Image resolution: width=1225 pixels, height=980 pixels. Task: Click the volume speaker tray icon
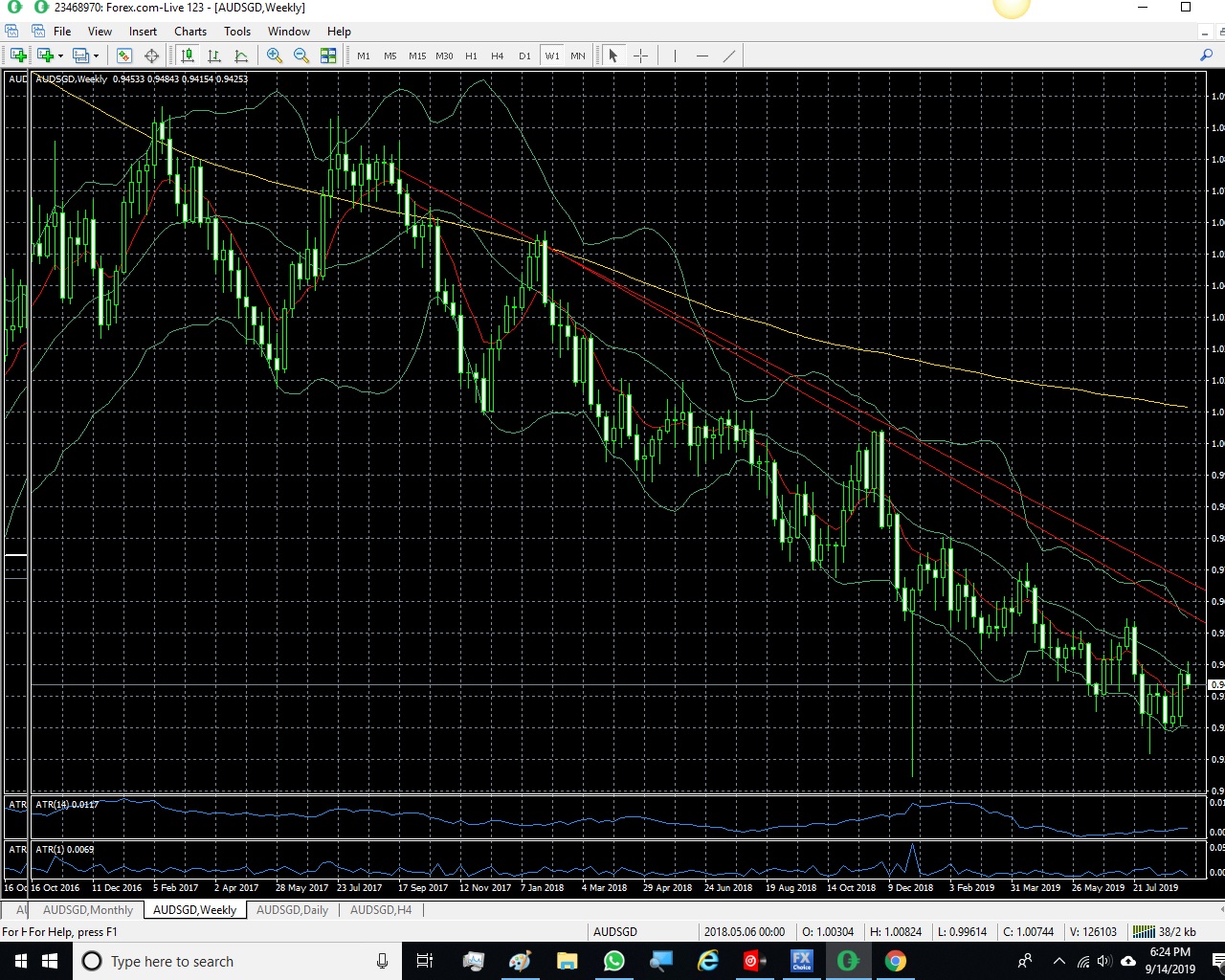pos(1103,961)
